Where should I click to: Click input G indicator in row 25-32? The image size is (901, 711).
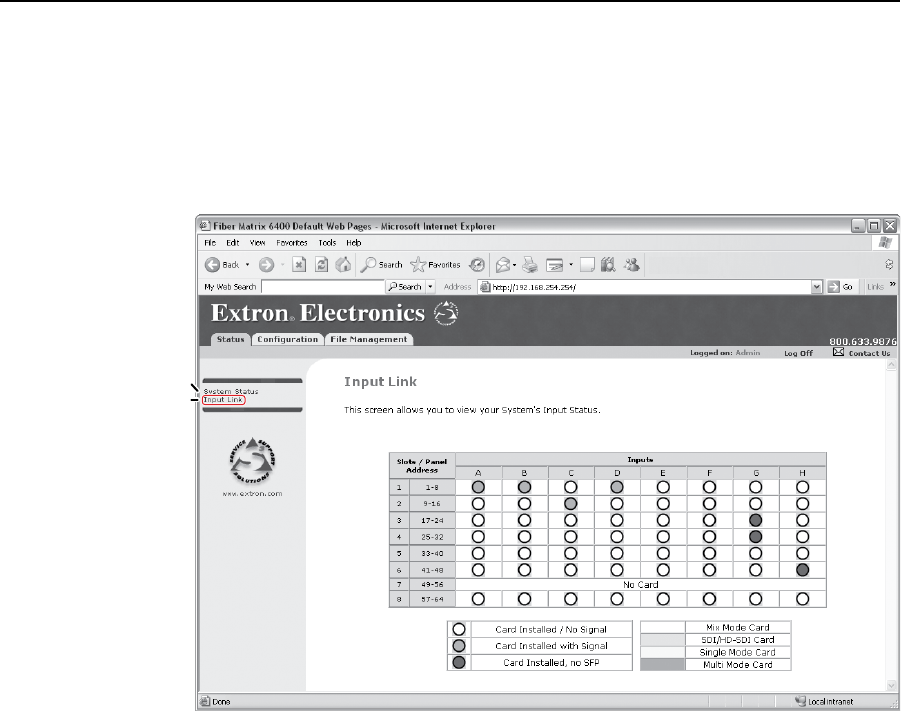756,537
